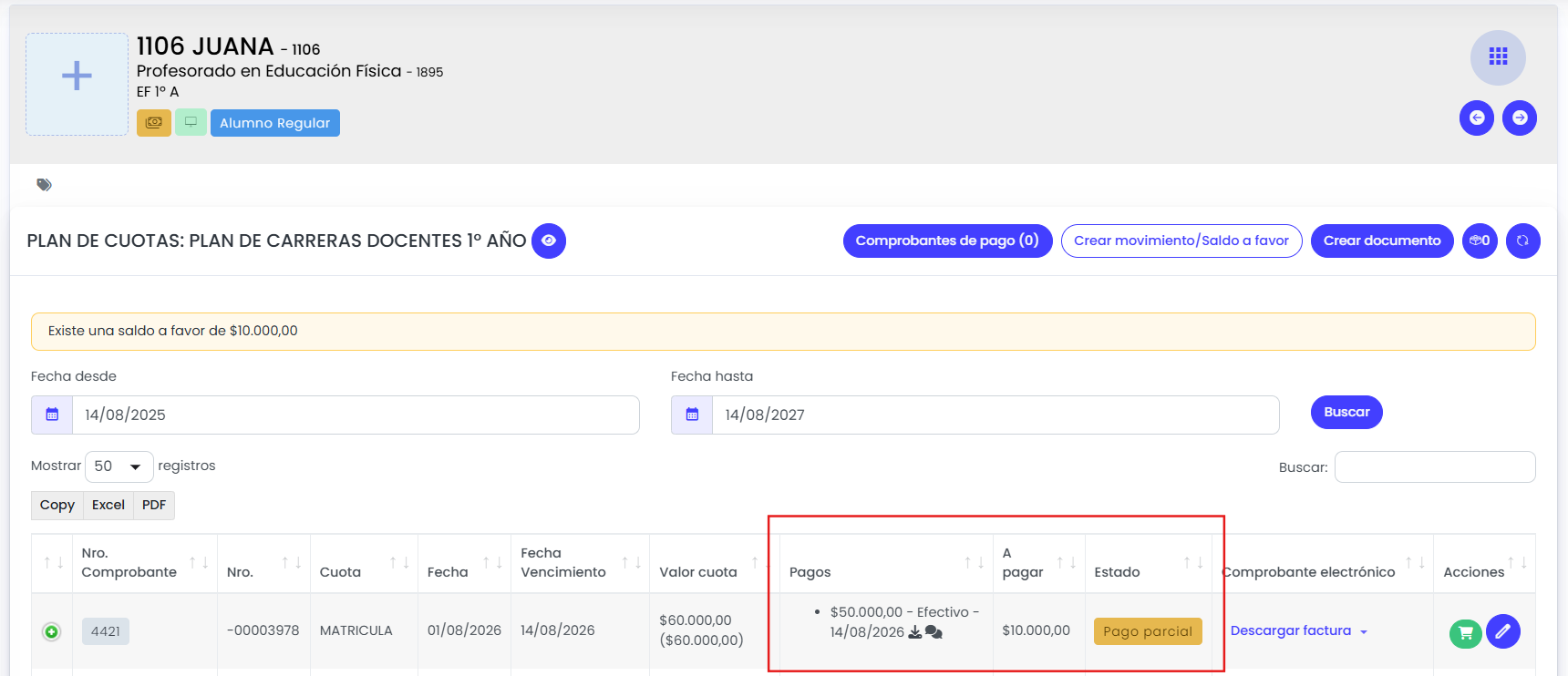Click Crear movimiento/Saldo a favor
Viewport: 1568px width, 676px height.
coord(1181,241)
